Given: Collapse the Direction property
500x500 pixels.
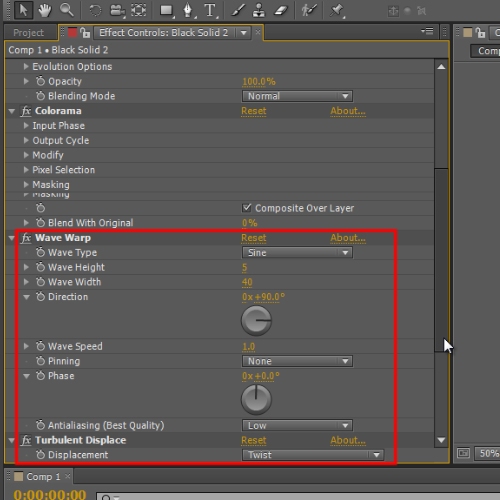Looking at the screenshot, I should click(x=26, y=297).
